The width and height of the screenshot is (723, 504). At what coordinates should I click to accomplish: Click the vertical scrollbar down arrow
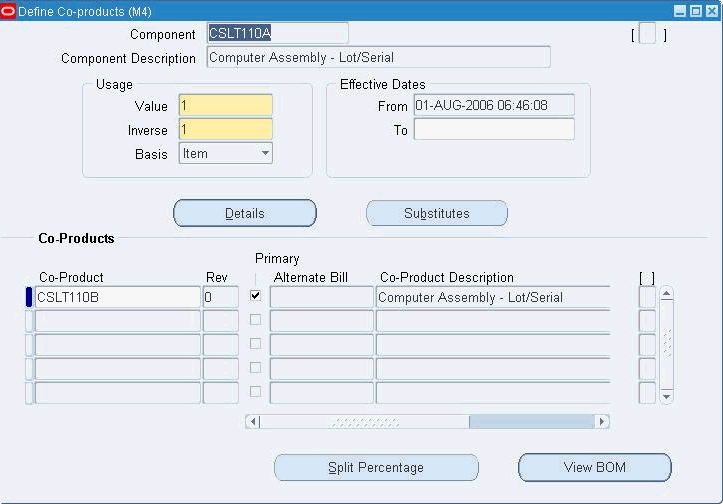click(x=666, y=397)
